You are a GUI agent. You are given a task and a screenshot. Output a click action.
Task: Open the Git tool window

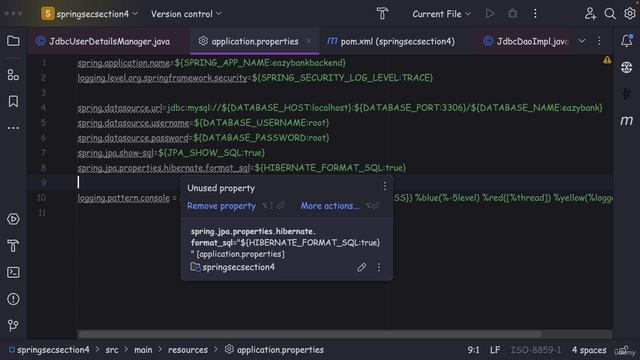tap(13, 325)
